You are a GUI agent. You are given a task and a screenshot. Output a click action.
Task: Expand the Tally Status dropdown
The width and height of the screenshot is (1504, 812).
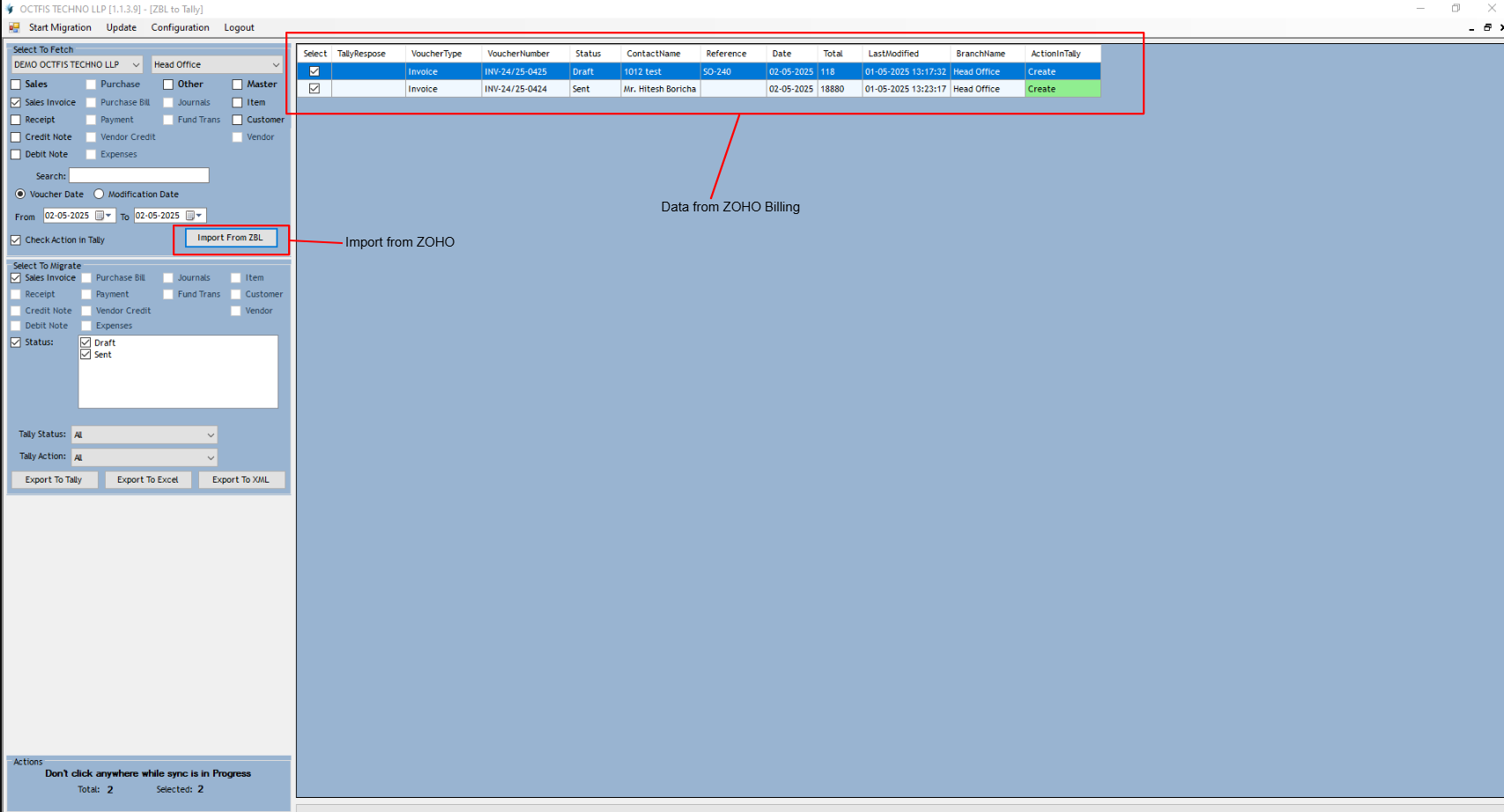(210, 435)
